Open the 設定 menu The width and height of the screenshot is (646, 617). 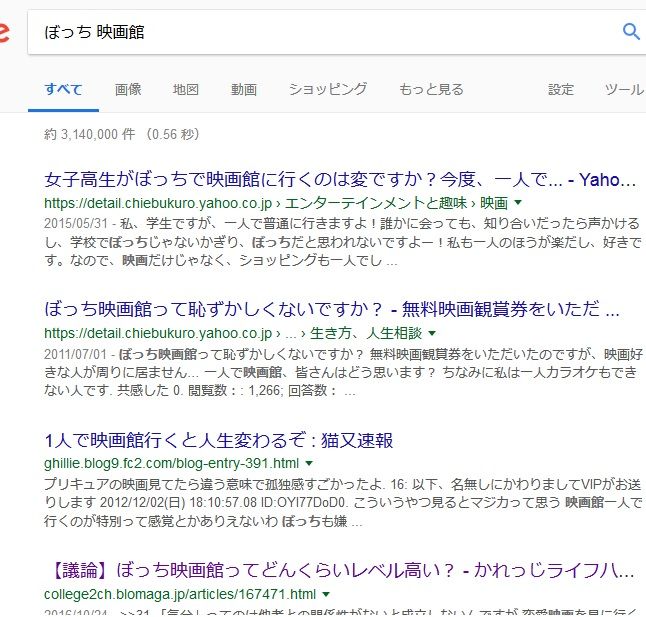click(x=561, y=89)
